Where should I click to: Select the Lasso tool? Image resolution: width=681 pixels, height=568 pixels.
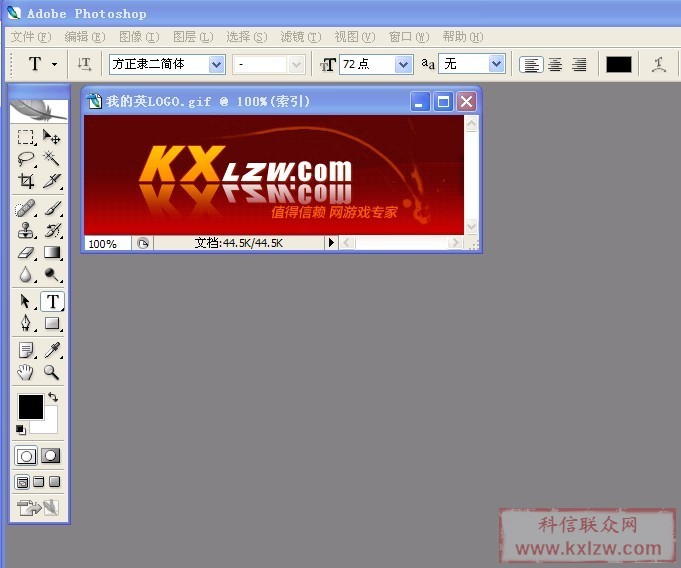(26, 159)
